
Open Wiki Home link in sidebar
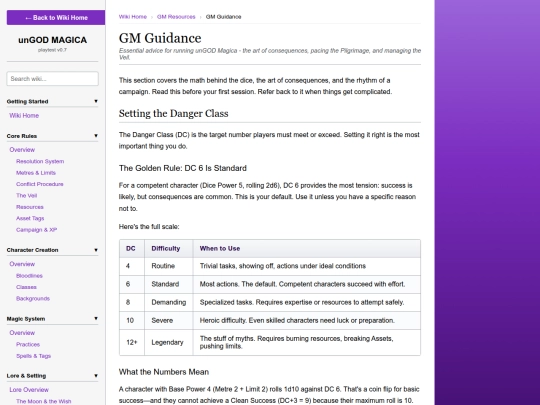point(24,115)
